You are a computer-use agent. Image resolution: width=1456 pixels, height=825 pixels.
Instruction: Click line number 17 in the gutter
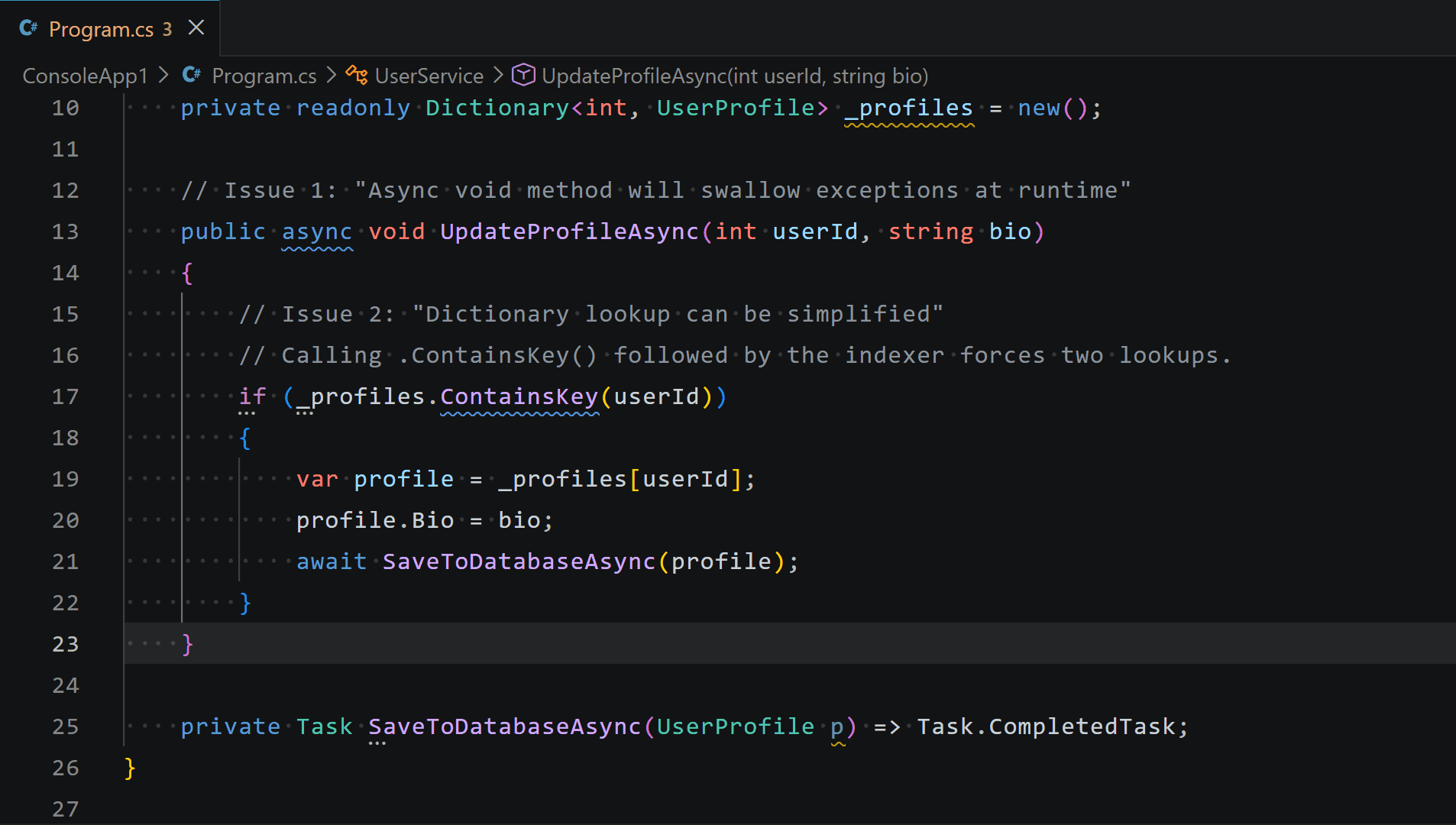tap(65, 396)
